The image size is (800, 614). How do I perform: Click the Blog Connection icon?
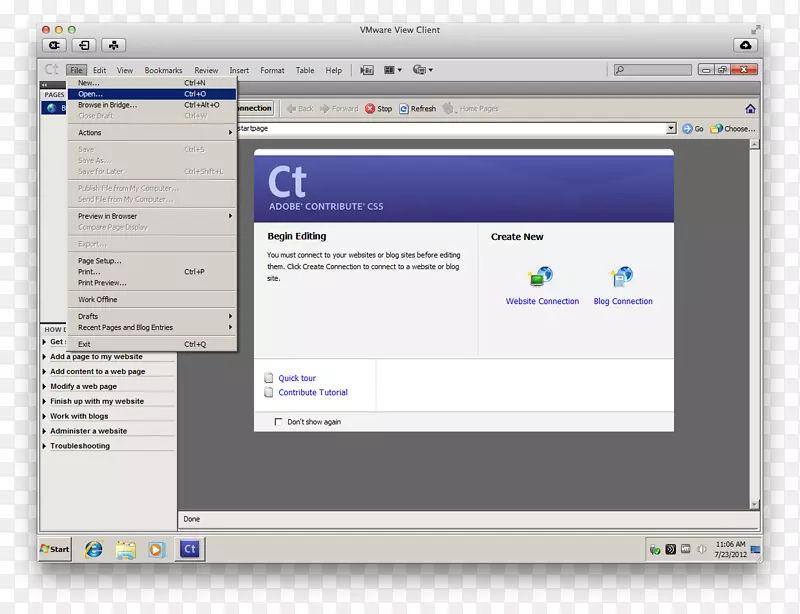point(622,277)
